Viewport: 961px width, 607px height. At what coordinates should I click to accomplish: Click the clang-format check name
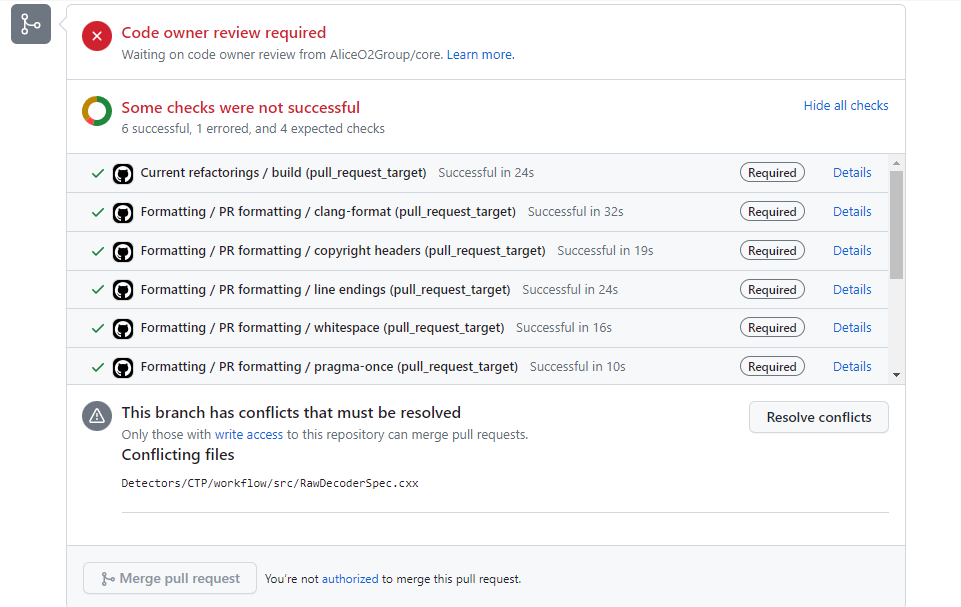pos(328,212)
